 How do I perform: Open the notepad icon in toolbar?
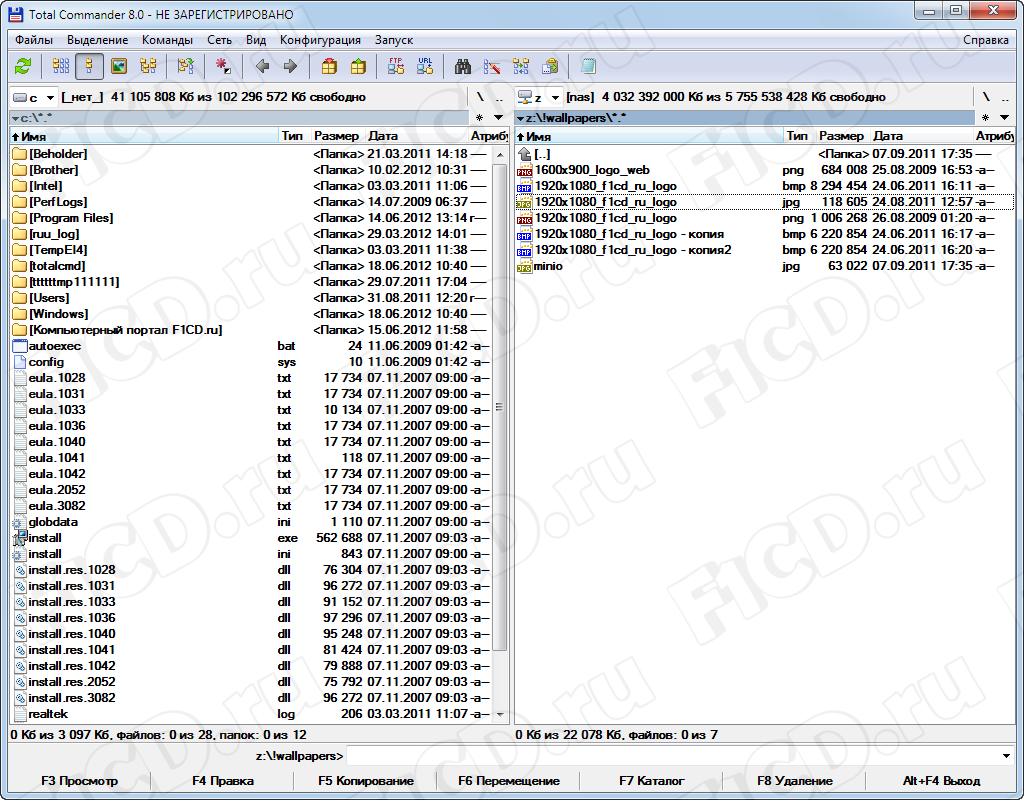coord(588,66)
